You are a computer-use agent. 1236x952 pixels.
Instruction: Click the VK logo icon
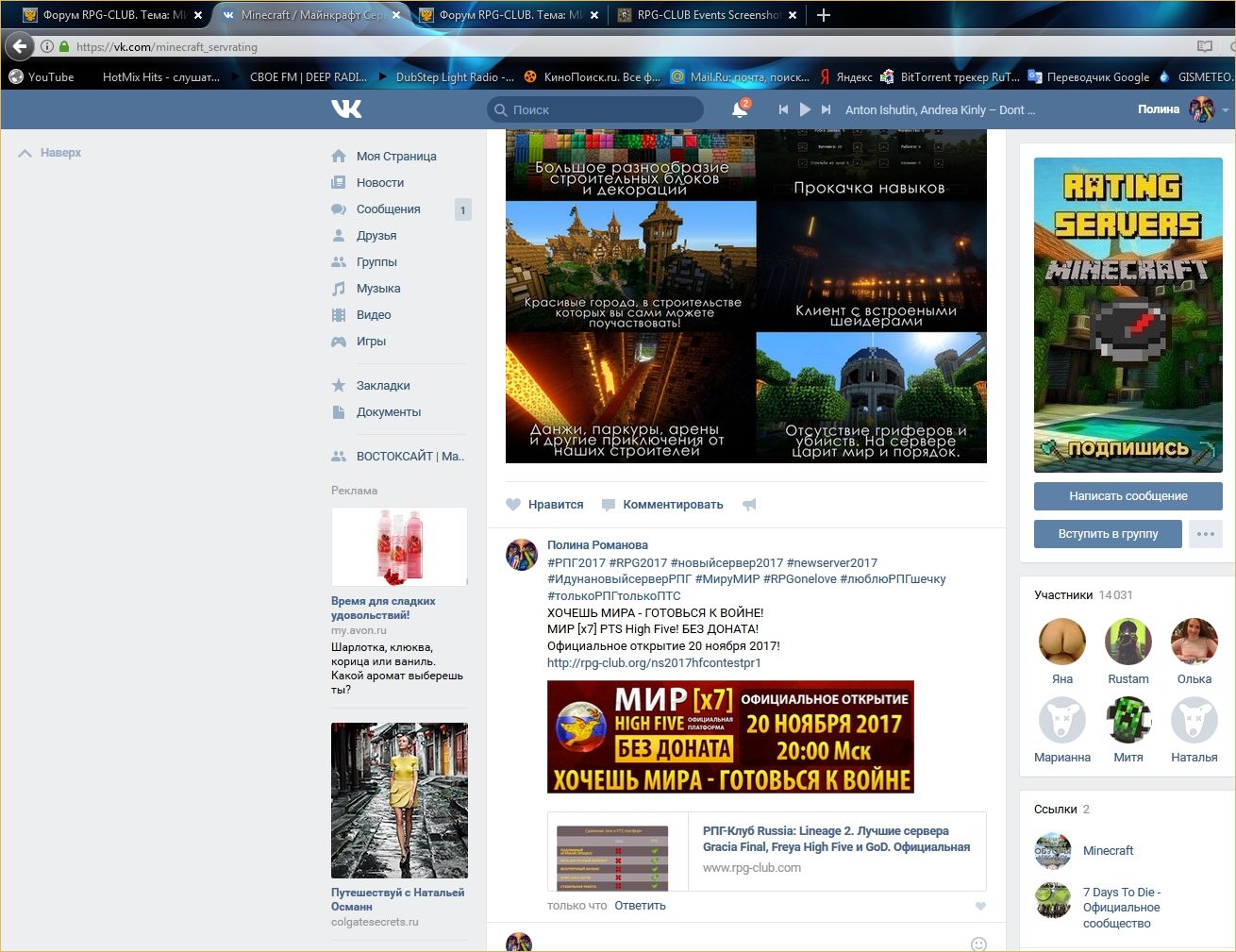(x=346, y=109)
